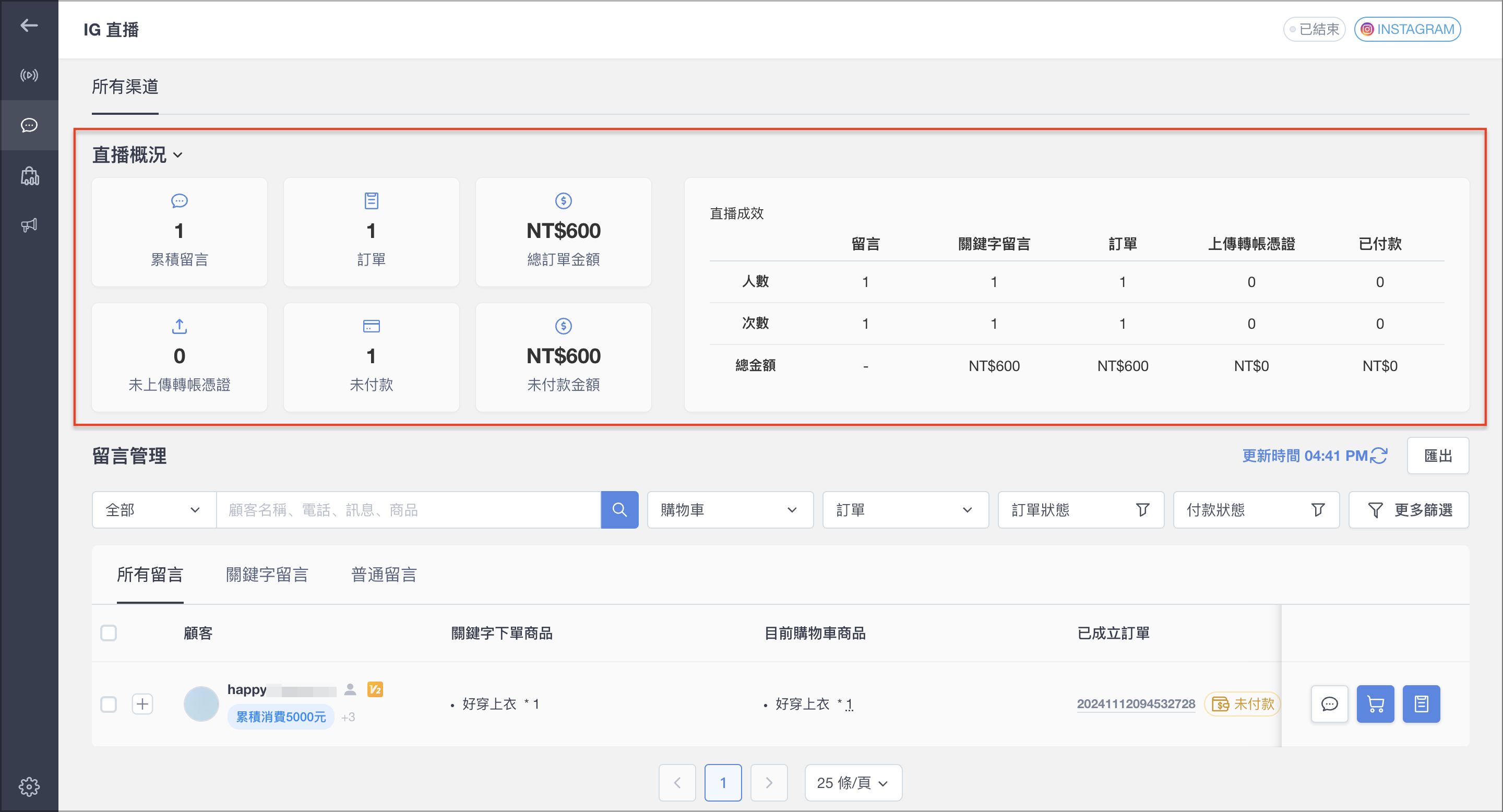Click the customer profile person icon
This screenshot has height=812, width=1503.
(x=350, y=689)
